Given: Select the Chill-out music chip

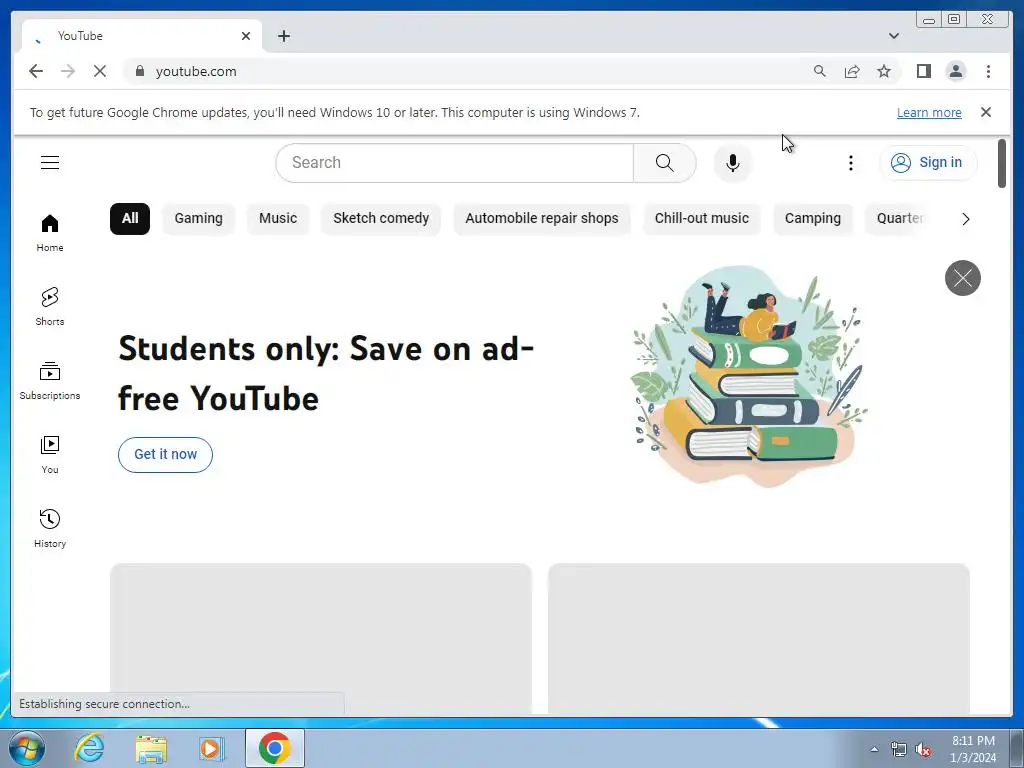Looking at the screenshot, I should point(701,218).
